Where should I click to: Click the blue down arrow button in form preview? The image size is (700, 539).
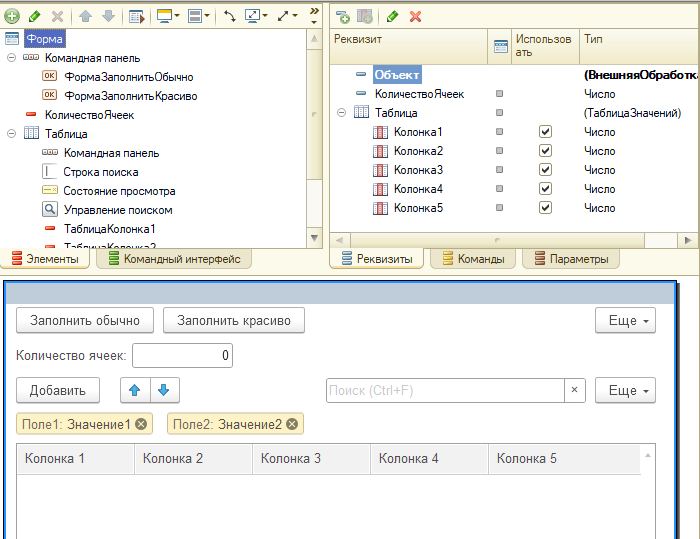164,390
